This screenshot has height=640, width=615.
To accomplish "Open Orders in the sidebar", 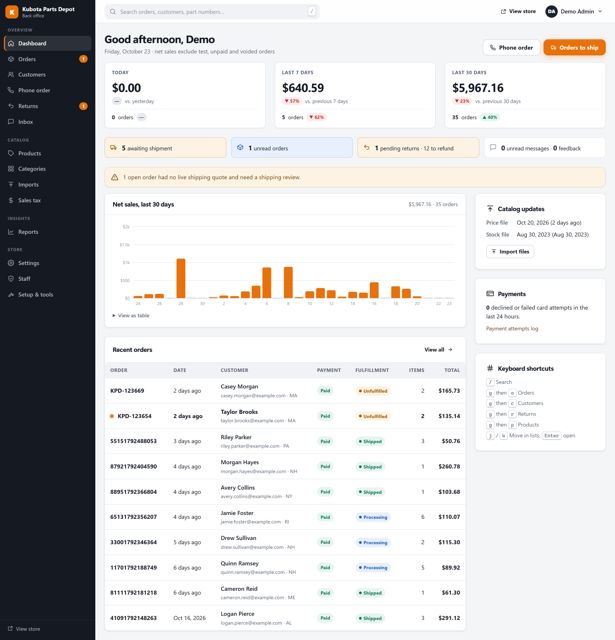I will point(47,59).
